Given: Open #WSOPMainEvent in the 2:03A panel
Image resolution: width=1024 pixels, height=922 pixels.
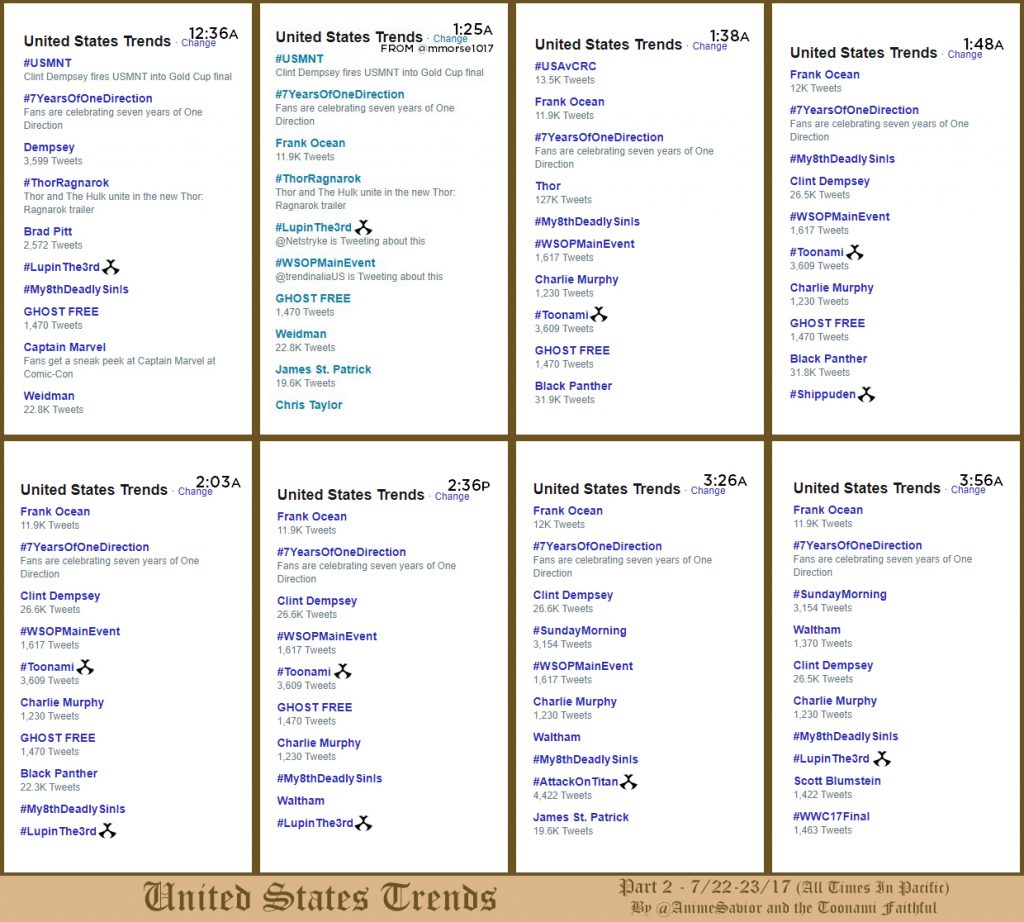Looking at the screenshot, I should click(71, 631).
